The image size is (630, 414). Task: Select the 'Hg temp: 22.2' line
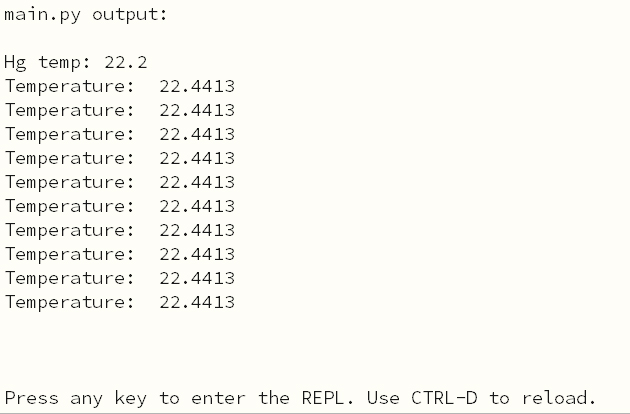coord(76,63)
